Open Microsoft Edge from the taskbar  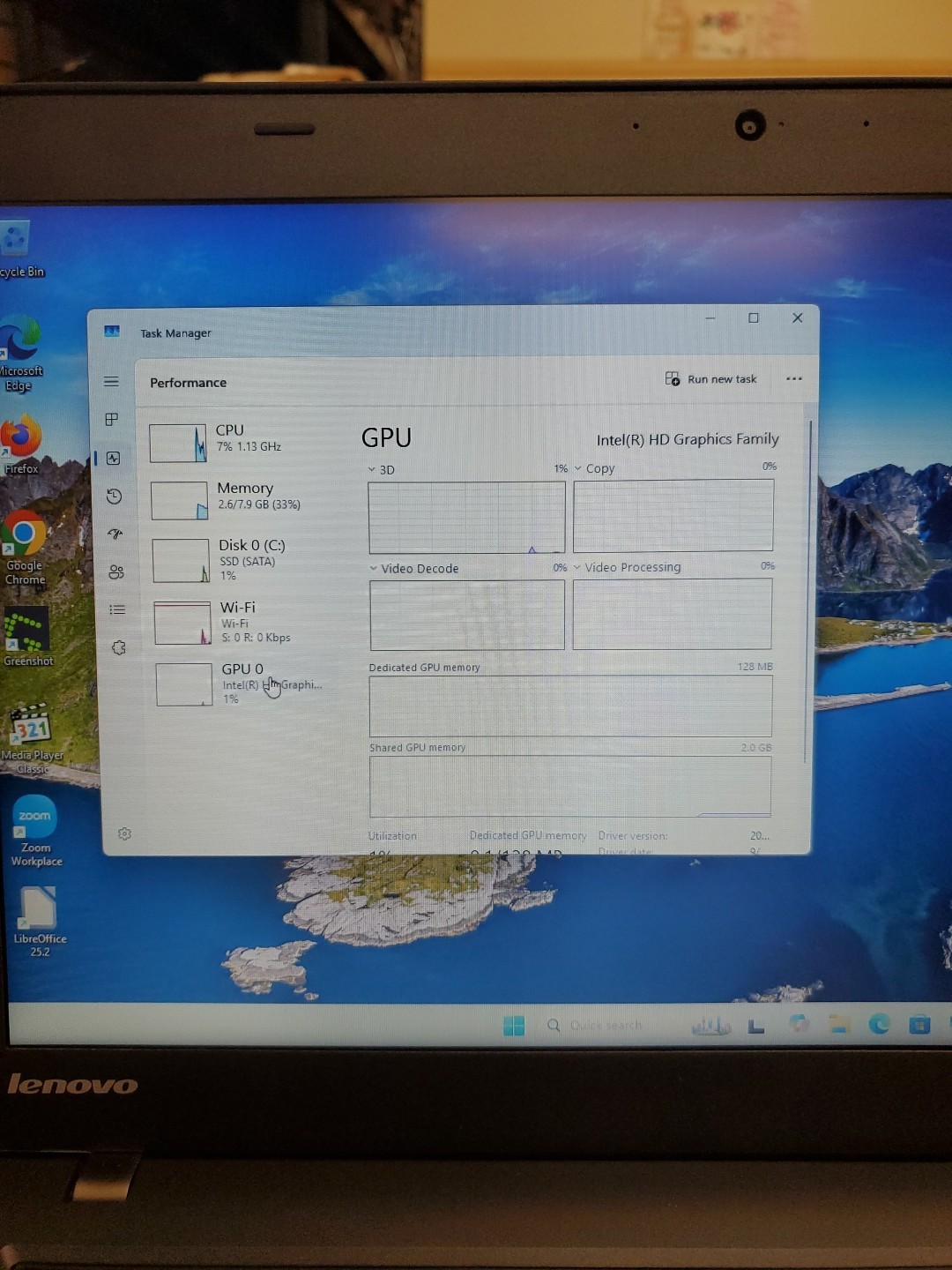tap(879, 1023)
